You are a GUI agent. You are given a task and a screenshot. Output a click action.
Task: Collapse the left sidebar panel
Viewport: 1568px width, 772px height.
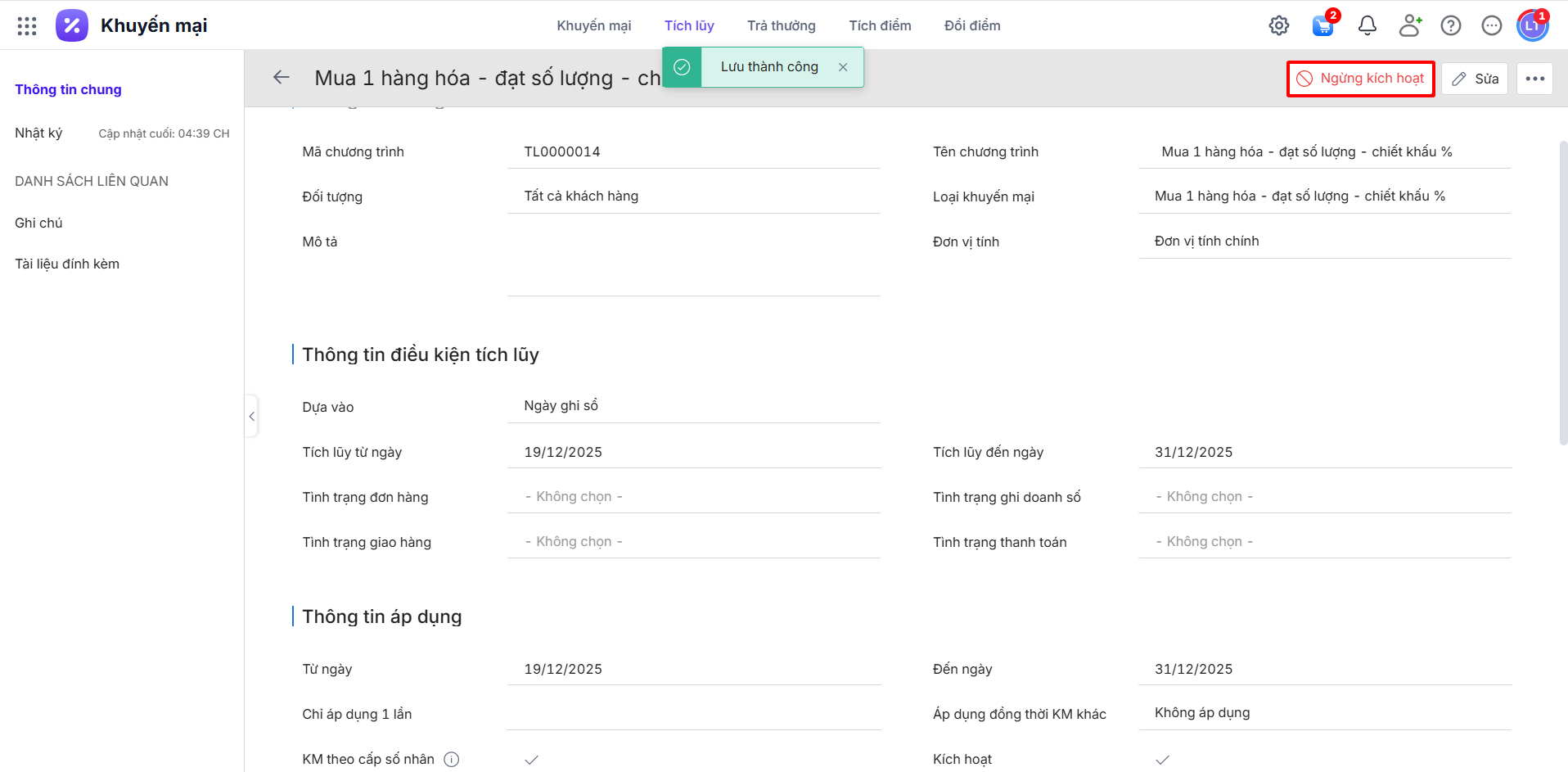click(x=252, y=417)
